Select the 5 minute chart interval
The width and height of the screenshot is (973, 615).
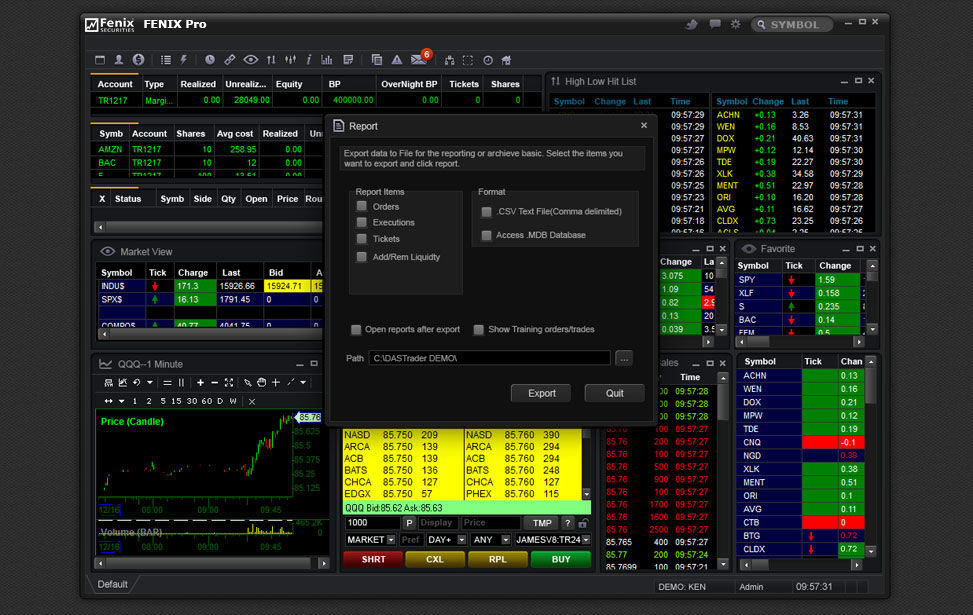tap(163, 401)
